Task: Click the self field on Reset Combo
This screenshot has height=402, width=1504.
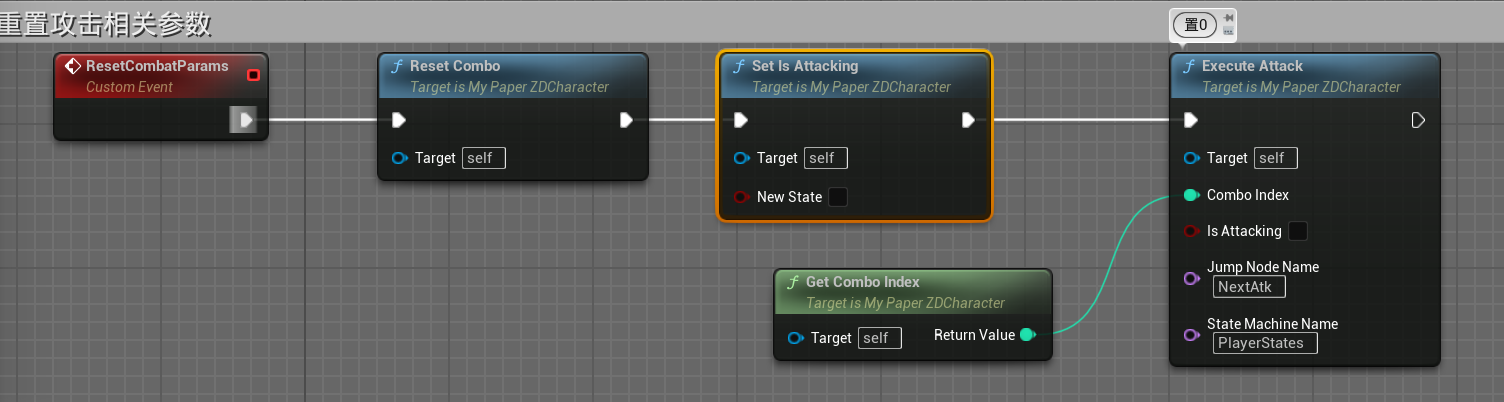Action: (x=484, y=158)
